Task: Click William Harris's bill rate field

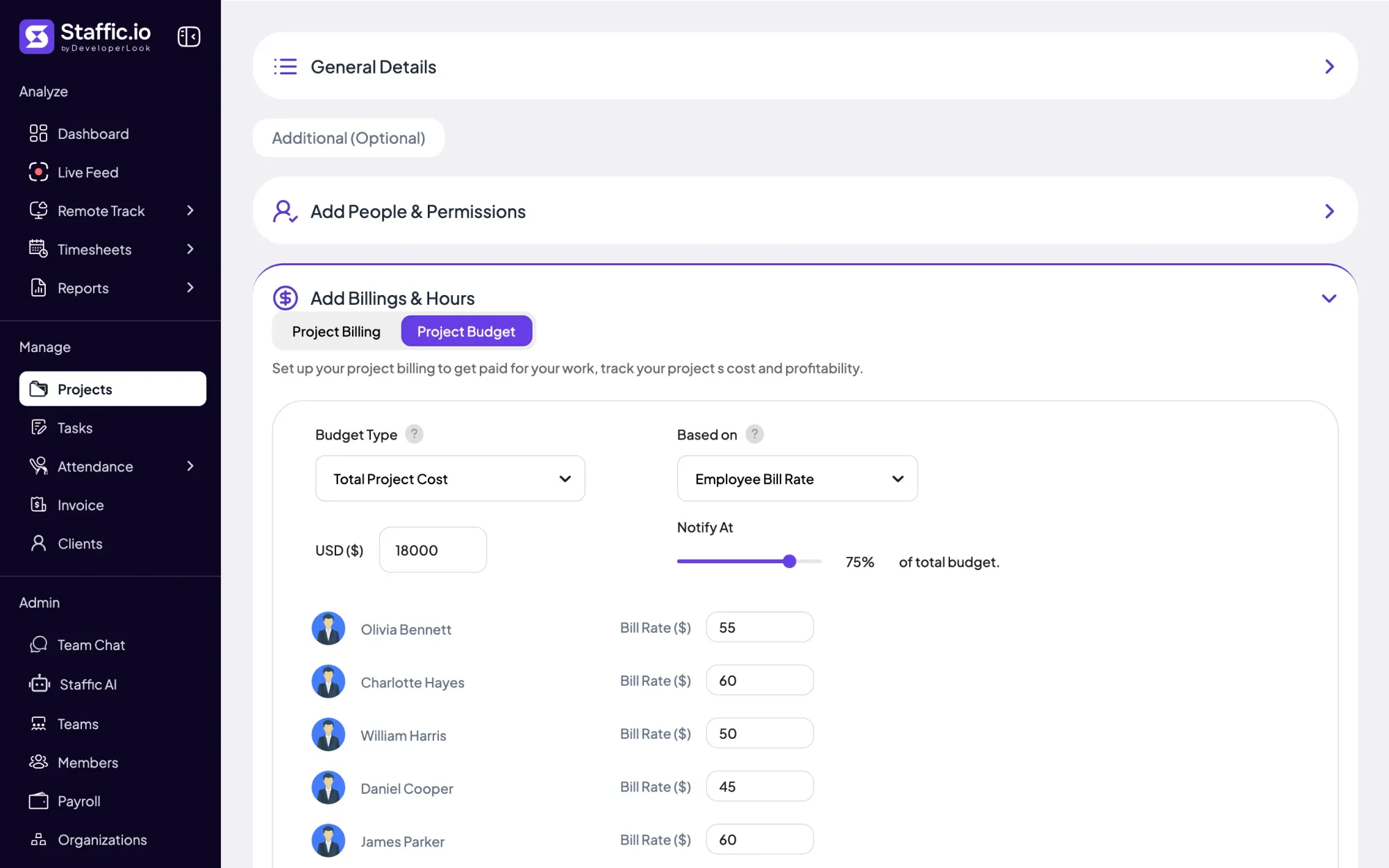Action: (x=760, y=733)
